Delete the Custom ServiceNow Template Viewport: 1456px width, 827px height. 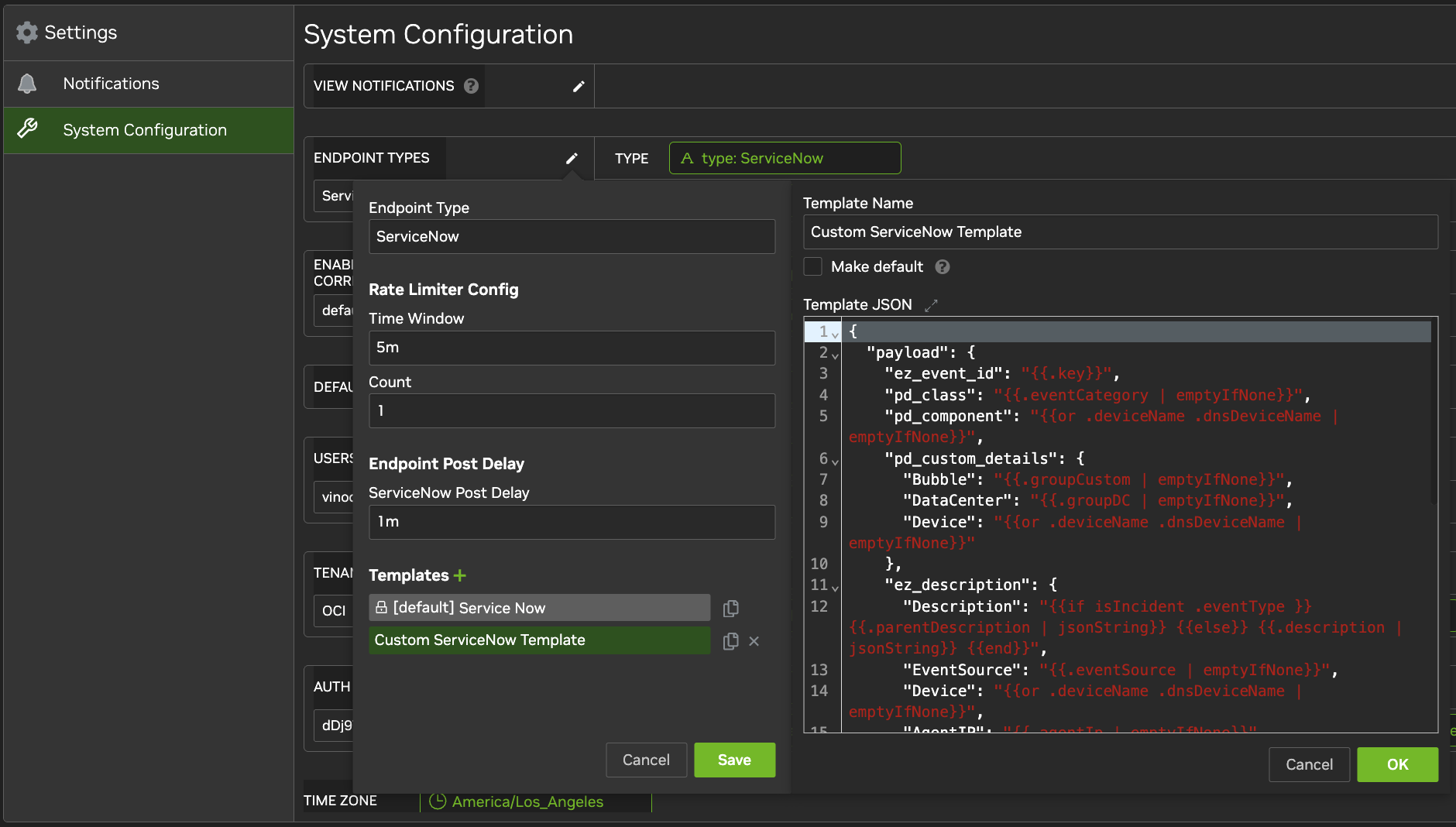point(754,641)
